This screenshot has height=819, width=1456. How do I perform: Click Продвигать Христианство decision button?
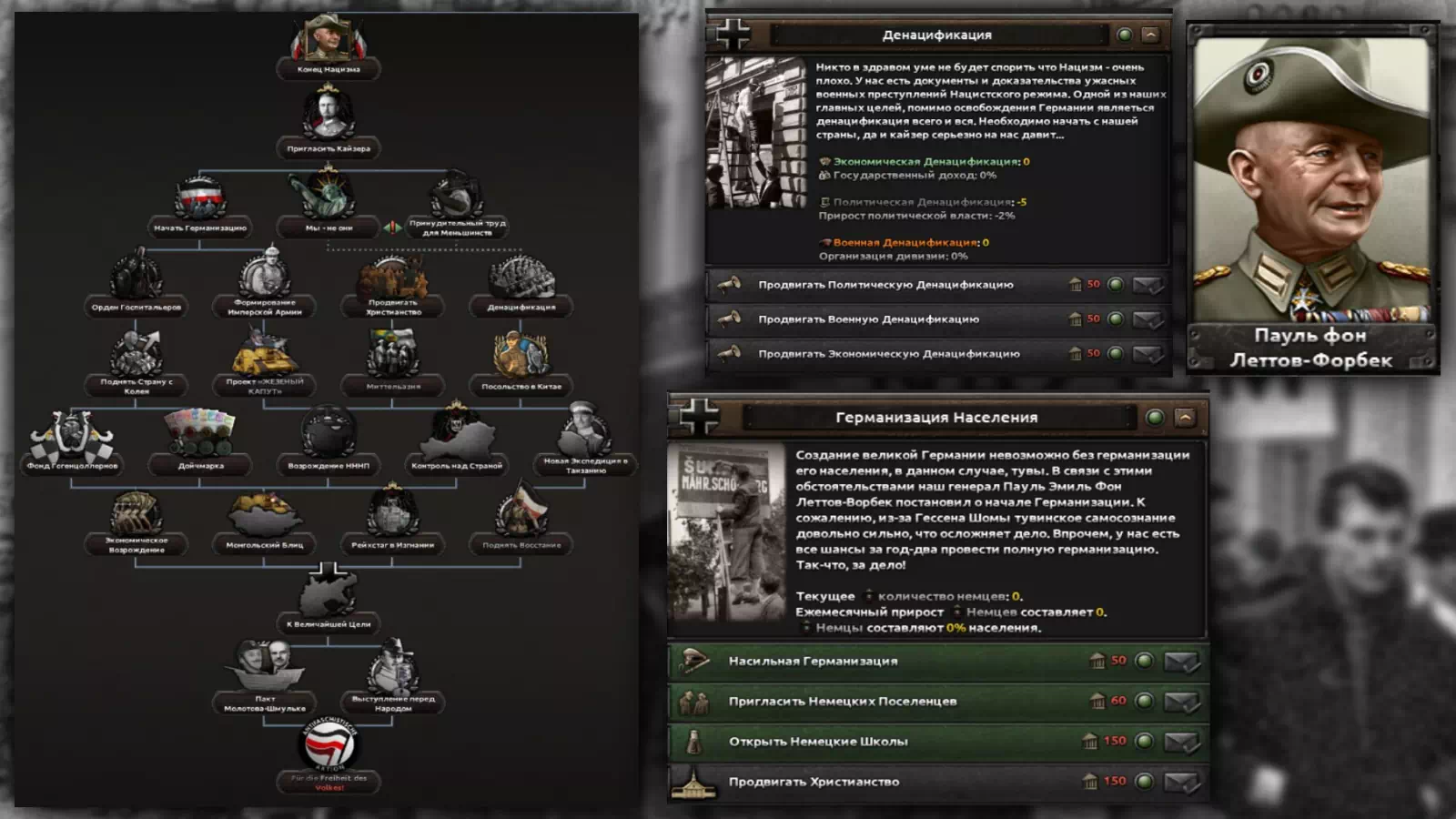(937, 782)
